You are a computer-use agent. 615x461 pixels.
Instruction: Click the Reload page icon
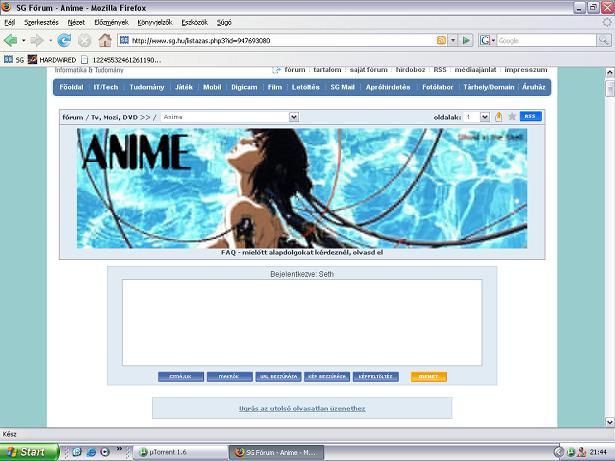[64, 40]
